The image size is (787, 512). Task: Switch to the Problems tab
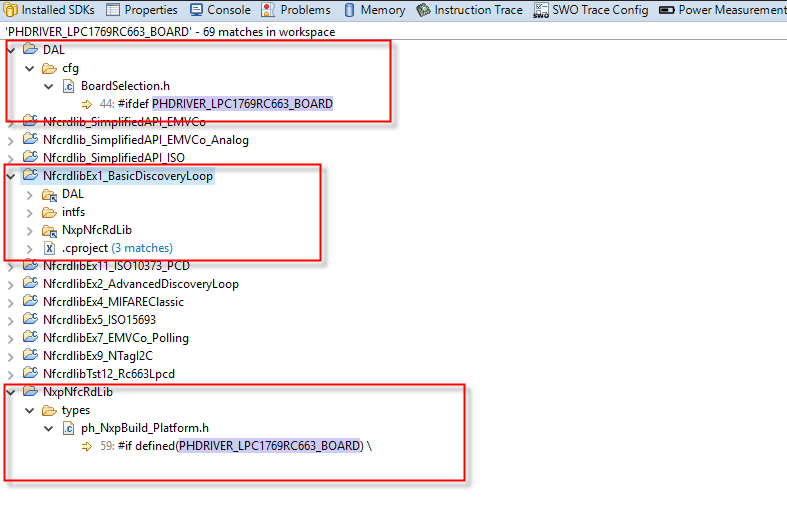[296, 10]
